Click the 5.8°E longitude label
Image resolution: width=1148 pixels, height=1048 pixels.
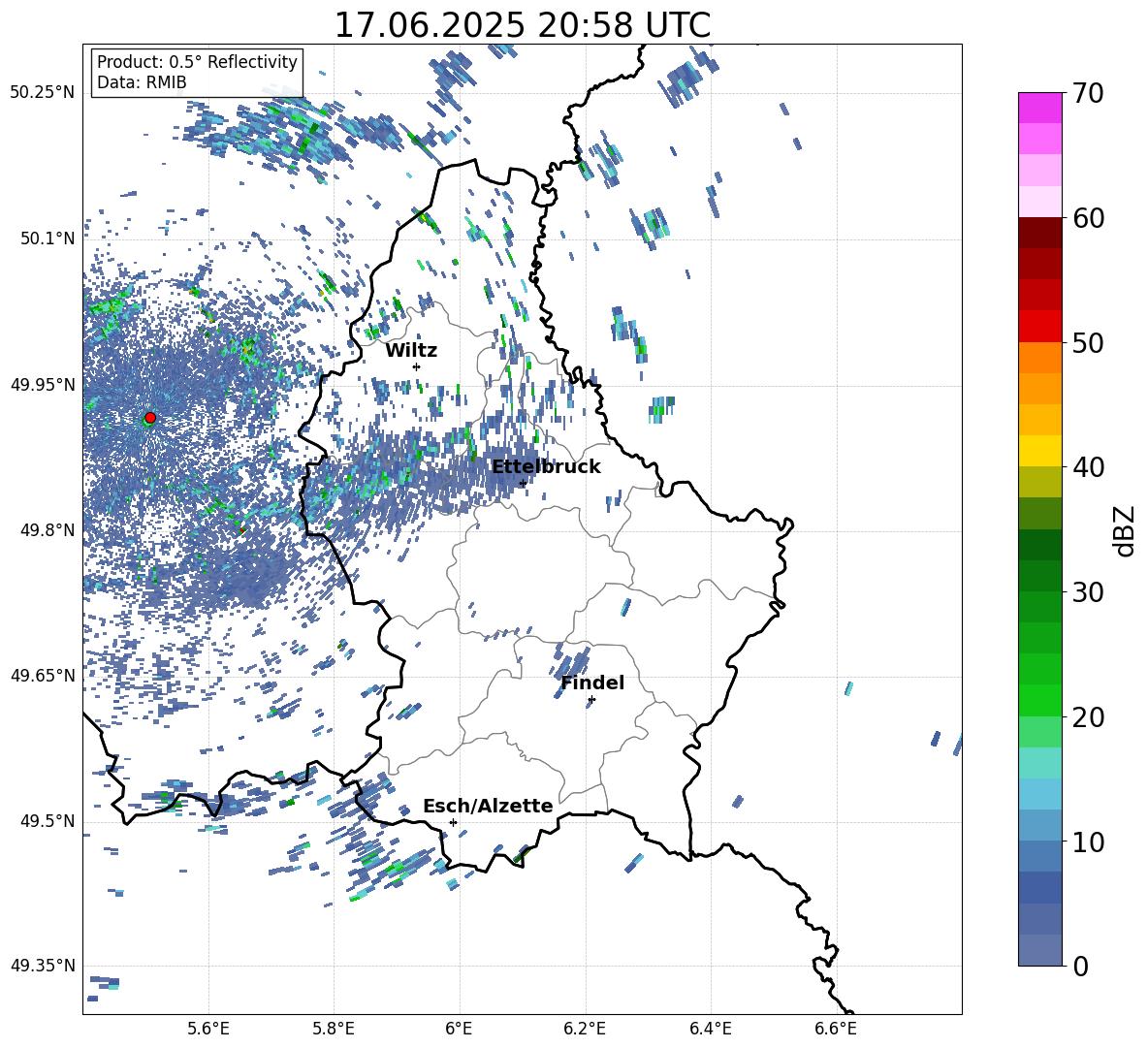pos(334,1029)
